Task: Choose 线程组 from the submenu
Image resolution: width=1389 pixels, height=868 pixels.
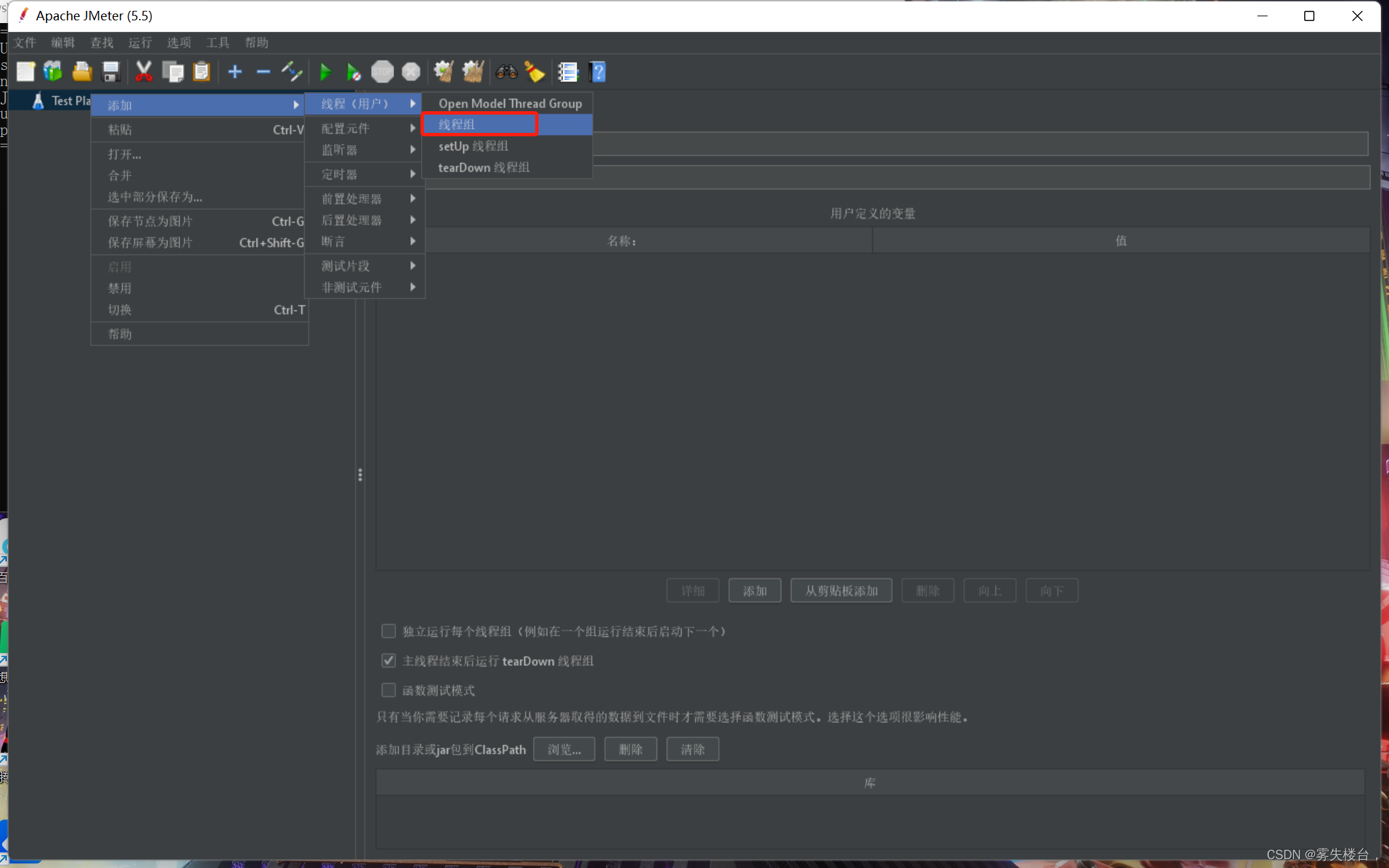Action: click(507, 125)
